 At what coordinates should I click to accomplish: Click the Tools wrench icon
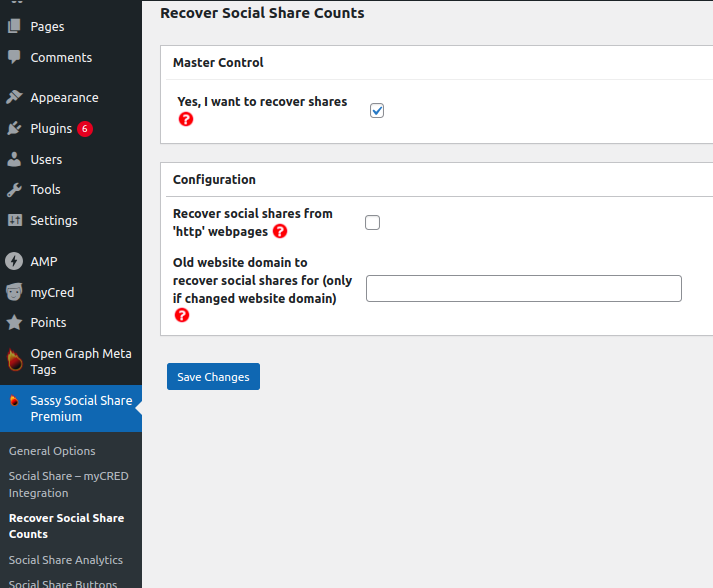coord(14,190)
